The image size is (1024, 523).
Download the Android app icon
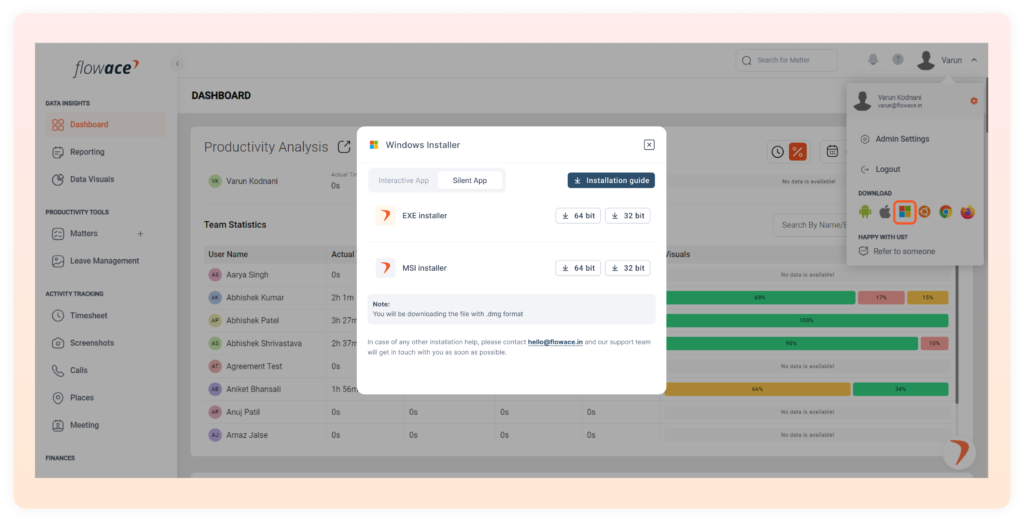click(x=865, y=212)
